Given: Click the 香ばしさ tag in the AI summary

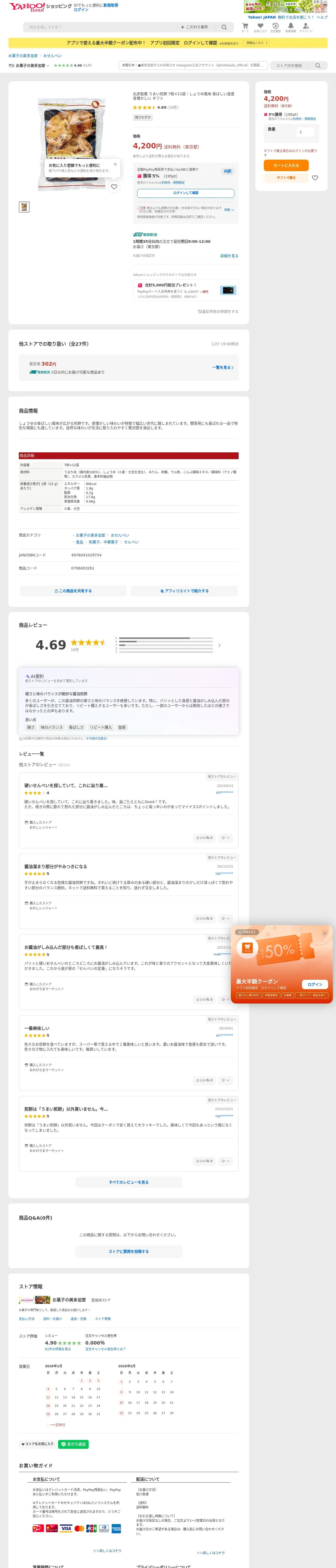Looking at the screenshot, I should (x=76, y=727).
